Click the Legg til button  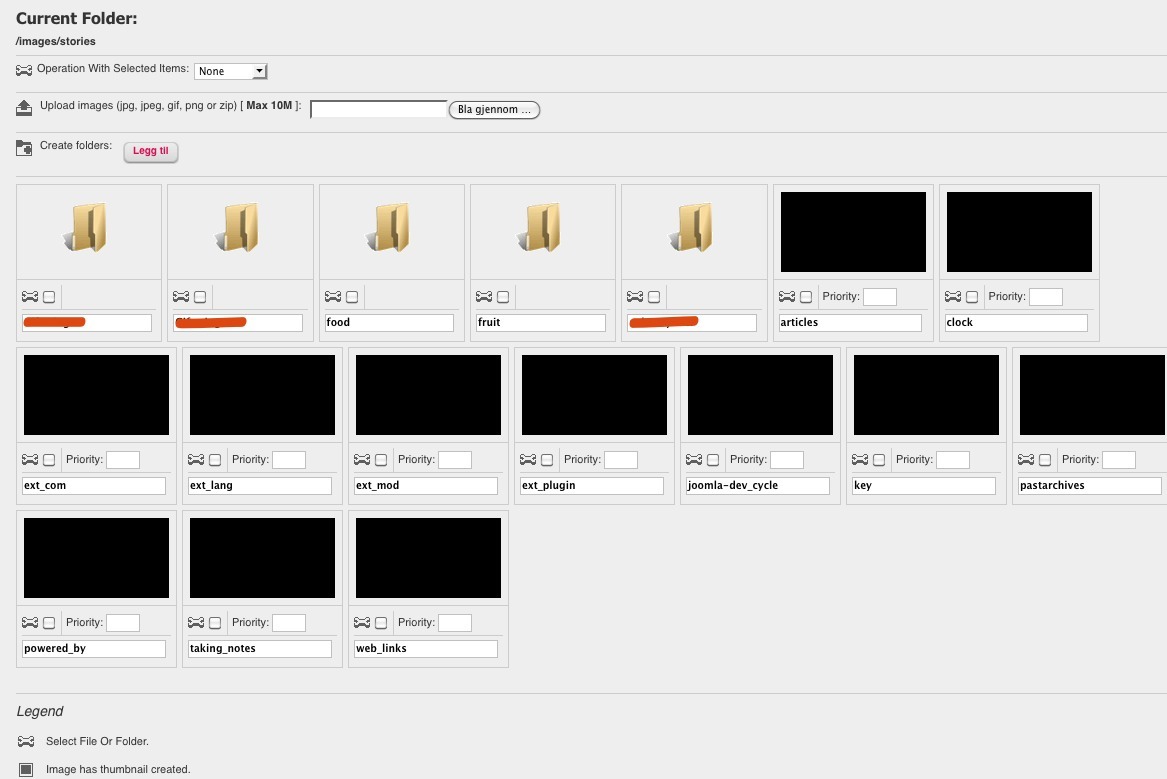click(x=150, y=151)
